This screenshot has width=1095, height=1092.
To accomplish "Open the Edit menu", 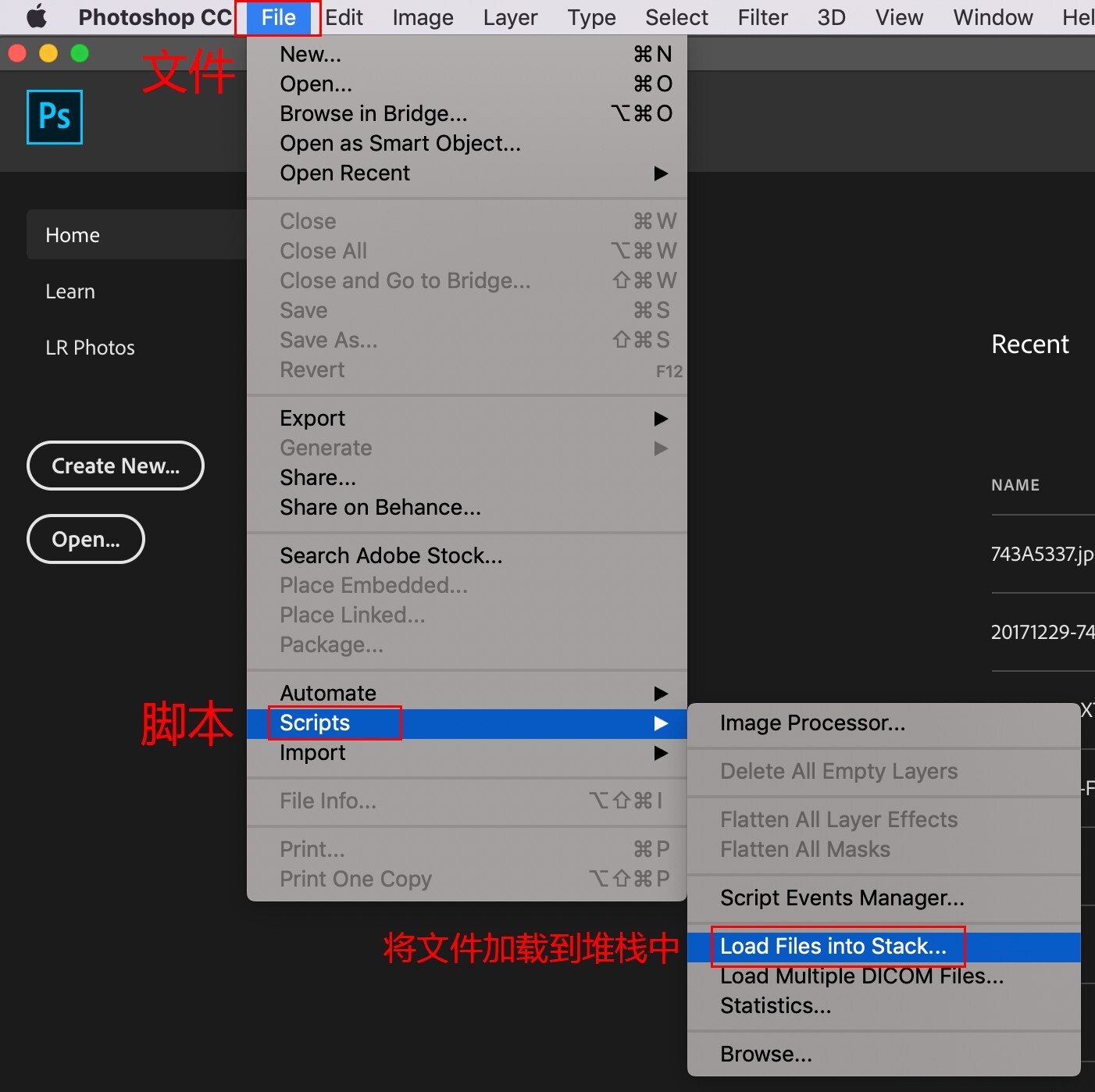I will point(344,17).
